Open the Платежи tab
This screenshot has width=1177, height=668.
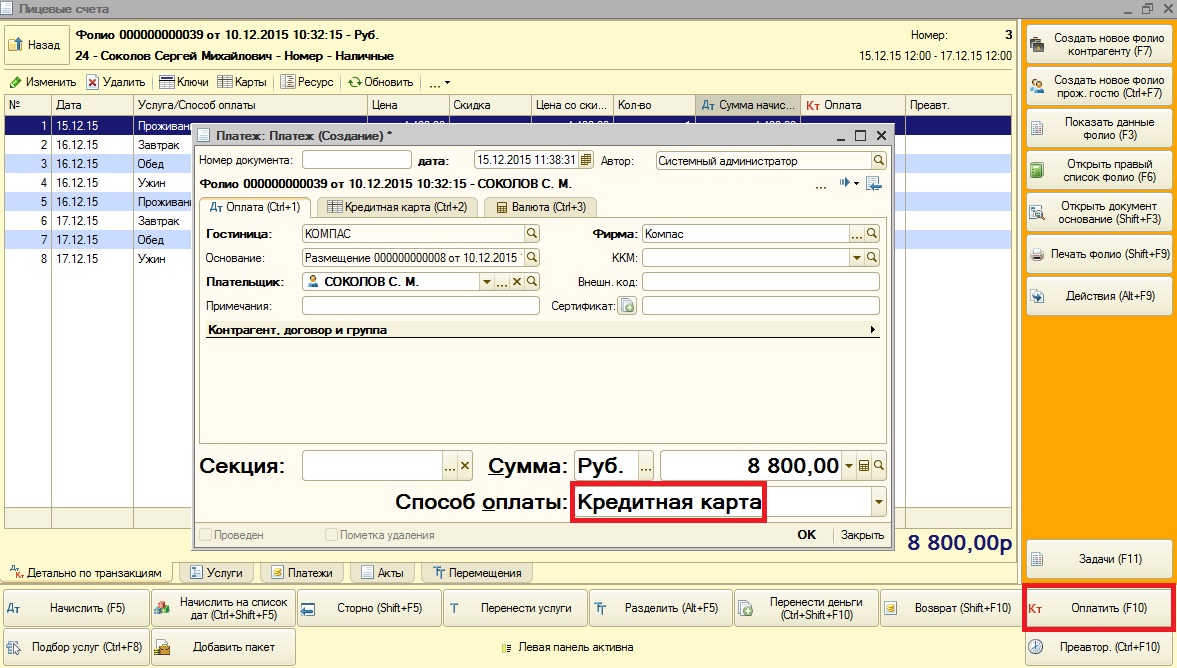pos(302,573)
